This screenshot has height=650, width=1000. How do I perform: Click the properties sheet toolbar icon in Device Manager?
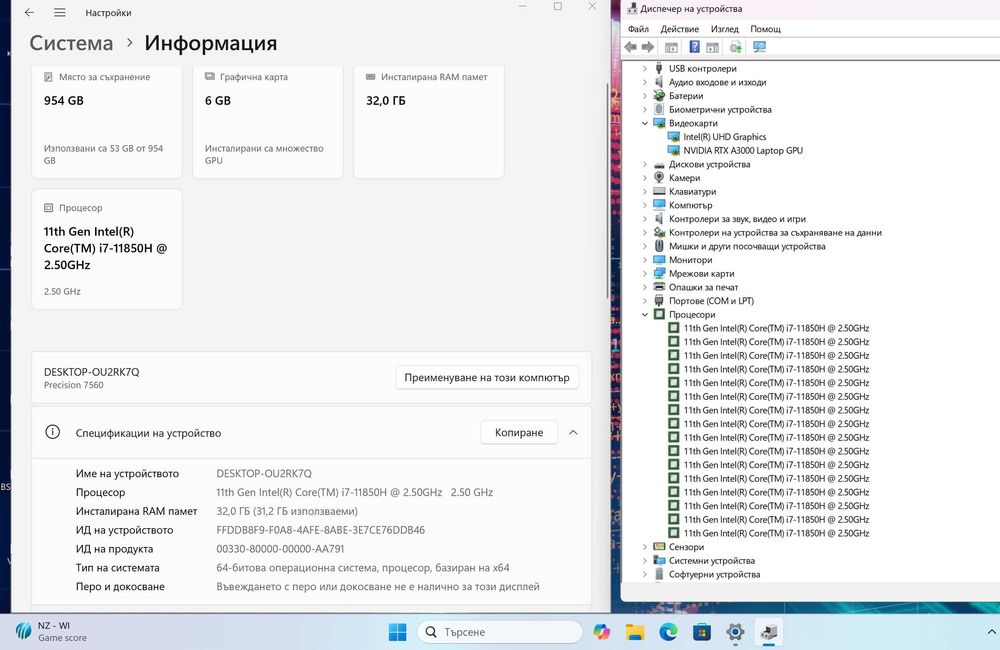712,47
